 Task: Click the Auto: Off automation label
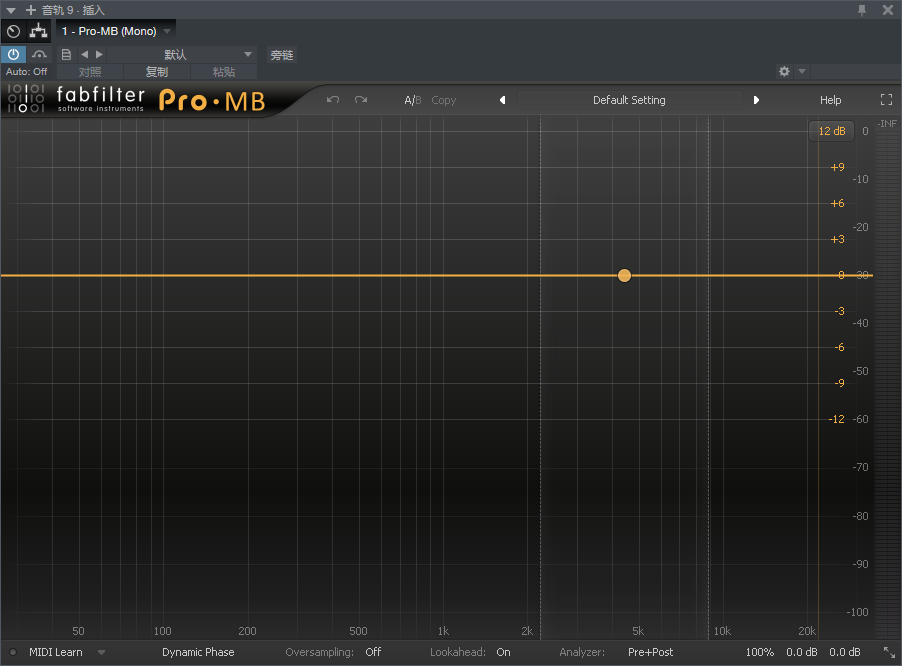pos(26,72)
